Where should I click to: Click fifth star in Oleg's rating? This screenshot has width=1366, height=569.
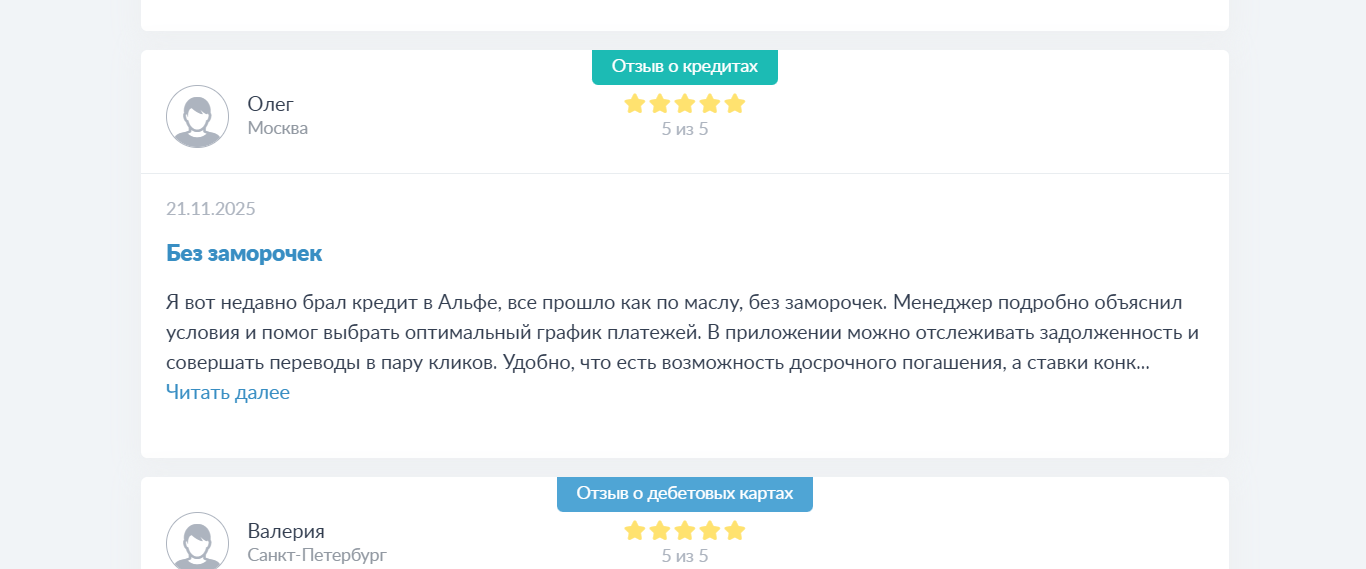[735, 103]
